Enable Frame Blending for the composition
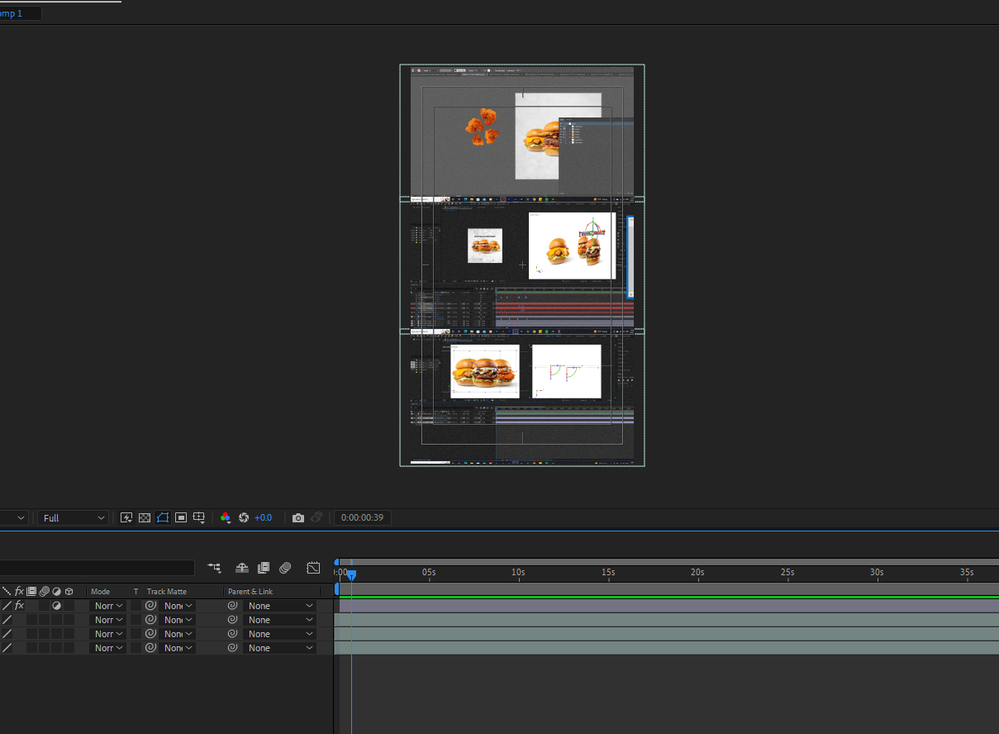 coord(264,567)
